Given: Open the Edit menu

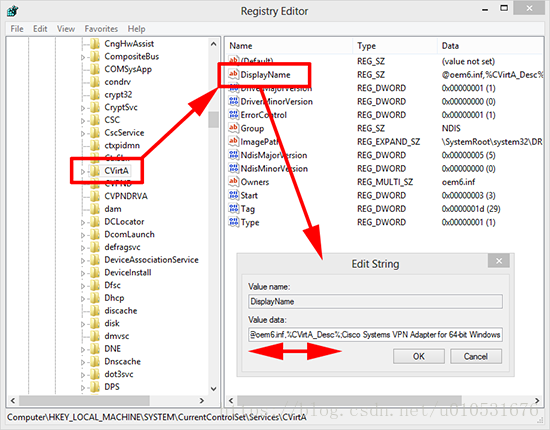Looking at the screenshot, I should click(40, 29).
